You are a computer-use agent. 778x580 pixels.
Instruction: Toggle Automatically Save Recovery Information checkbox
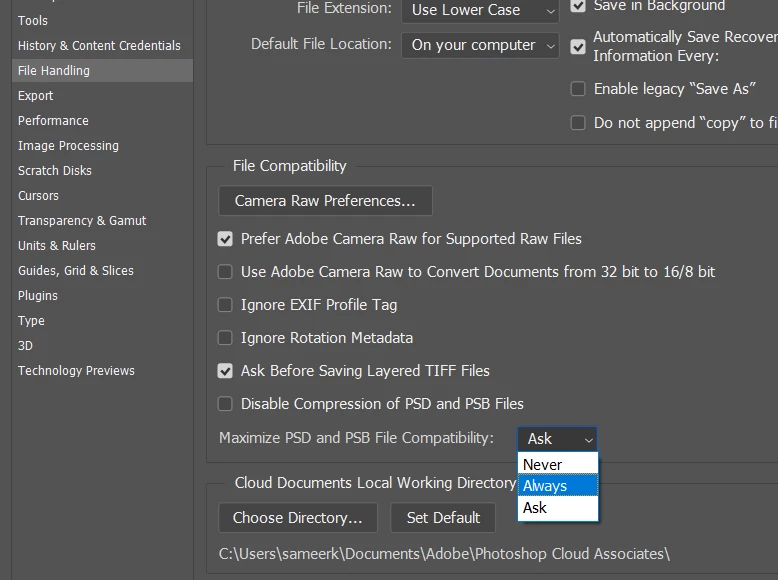click(x=578, y=47)
